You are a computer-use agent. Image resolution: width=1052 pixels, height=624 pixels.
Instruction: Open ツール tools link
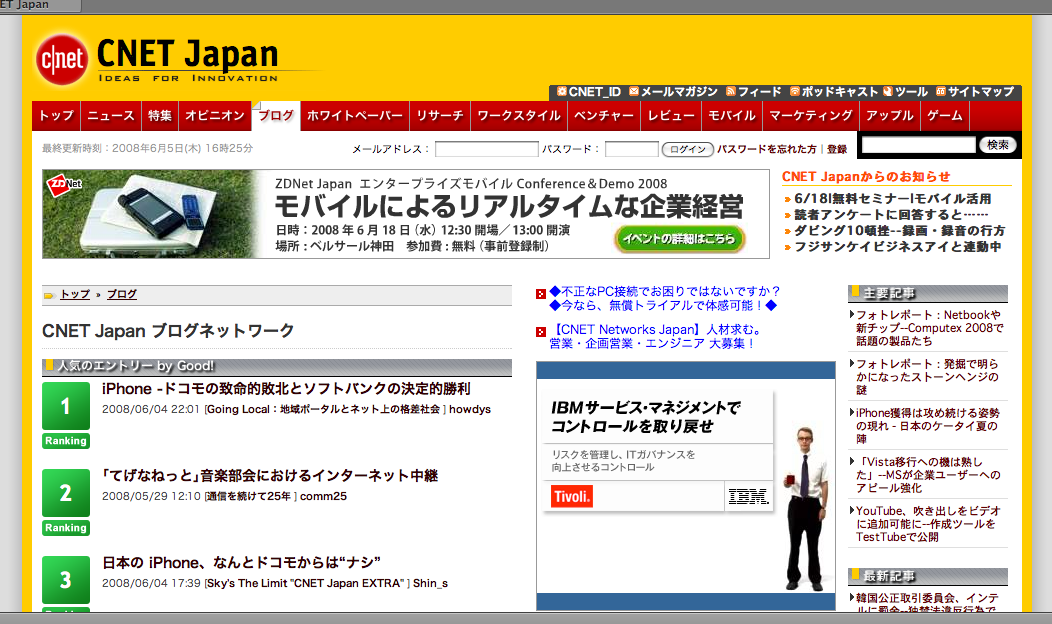click(x=905, y=91)
